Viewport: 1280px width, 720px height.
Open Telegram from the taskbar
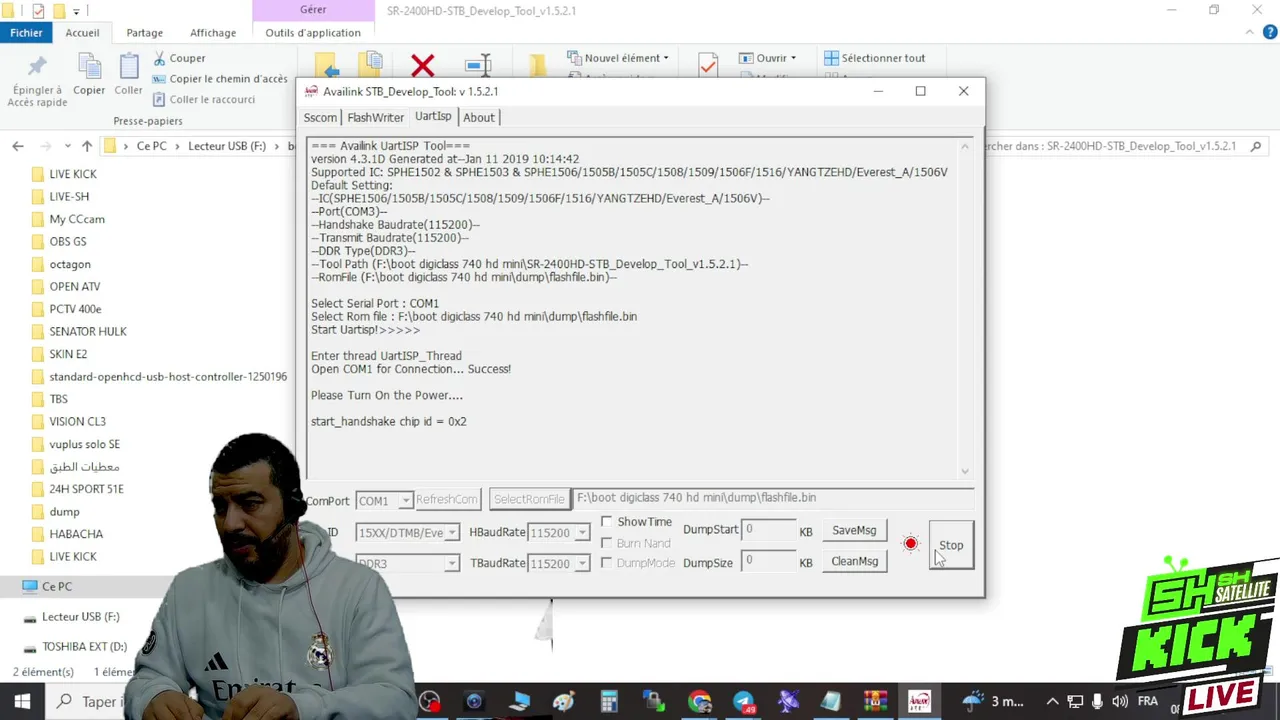pos(743,701)
